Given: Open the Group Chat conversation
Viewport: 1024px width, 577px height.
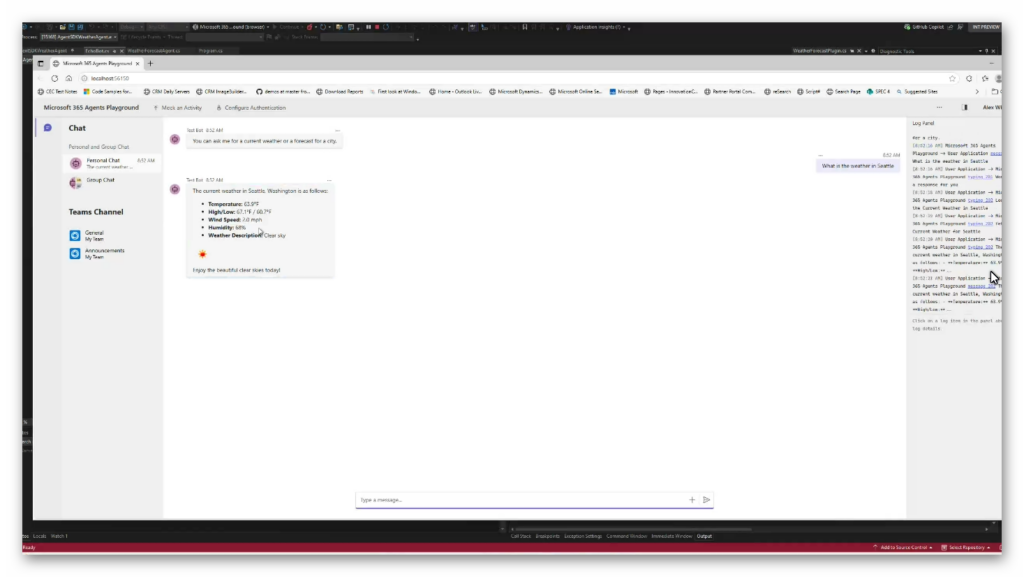Looking at the screenshot, I should [x=112, y=182].
